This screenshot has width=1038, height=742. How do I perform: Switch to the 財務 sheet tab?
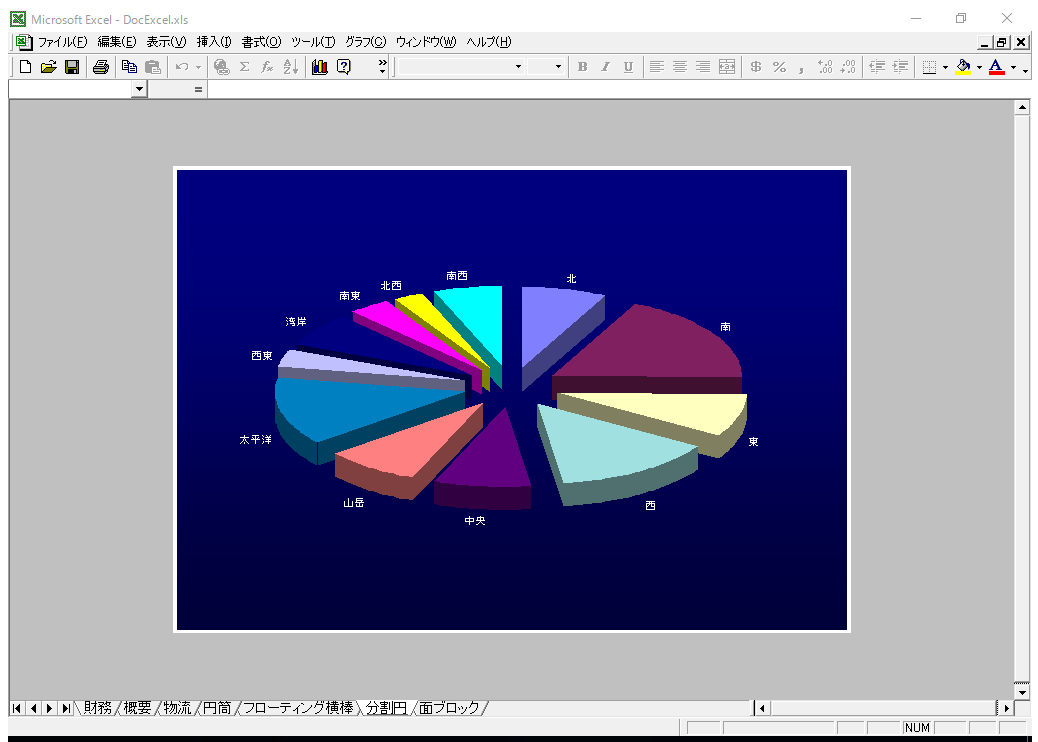point(97,708)
